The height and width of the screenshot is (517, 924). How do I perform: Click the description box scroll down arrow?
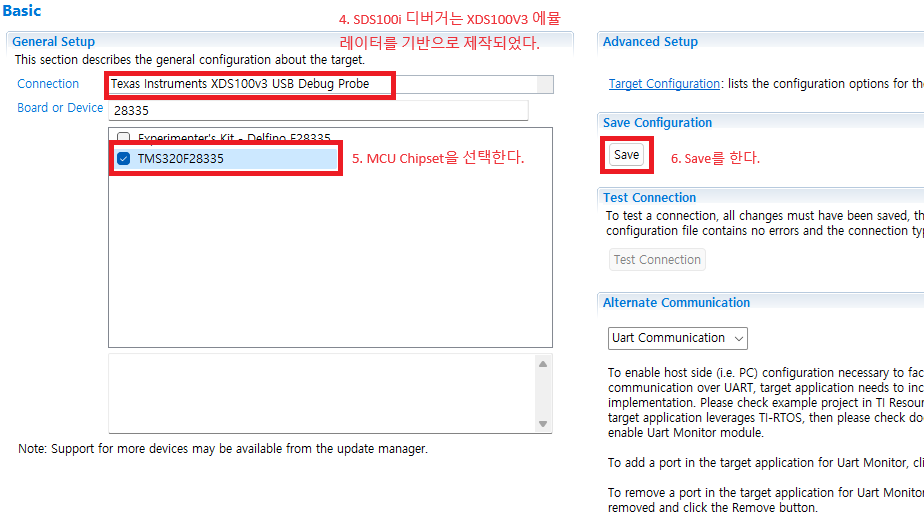[x=543, y=424]
